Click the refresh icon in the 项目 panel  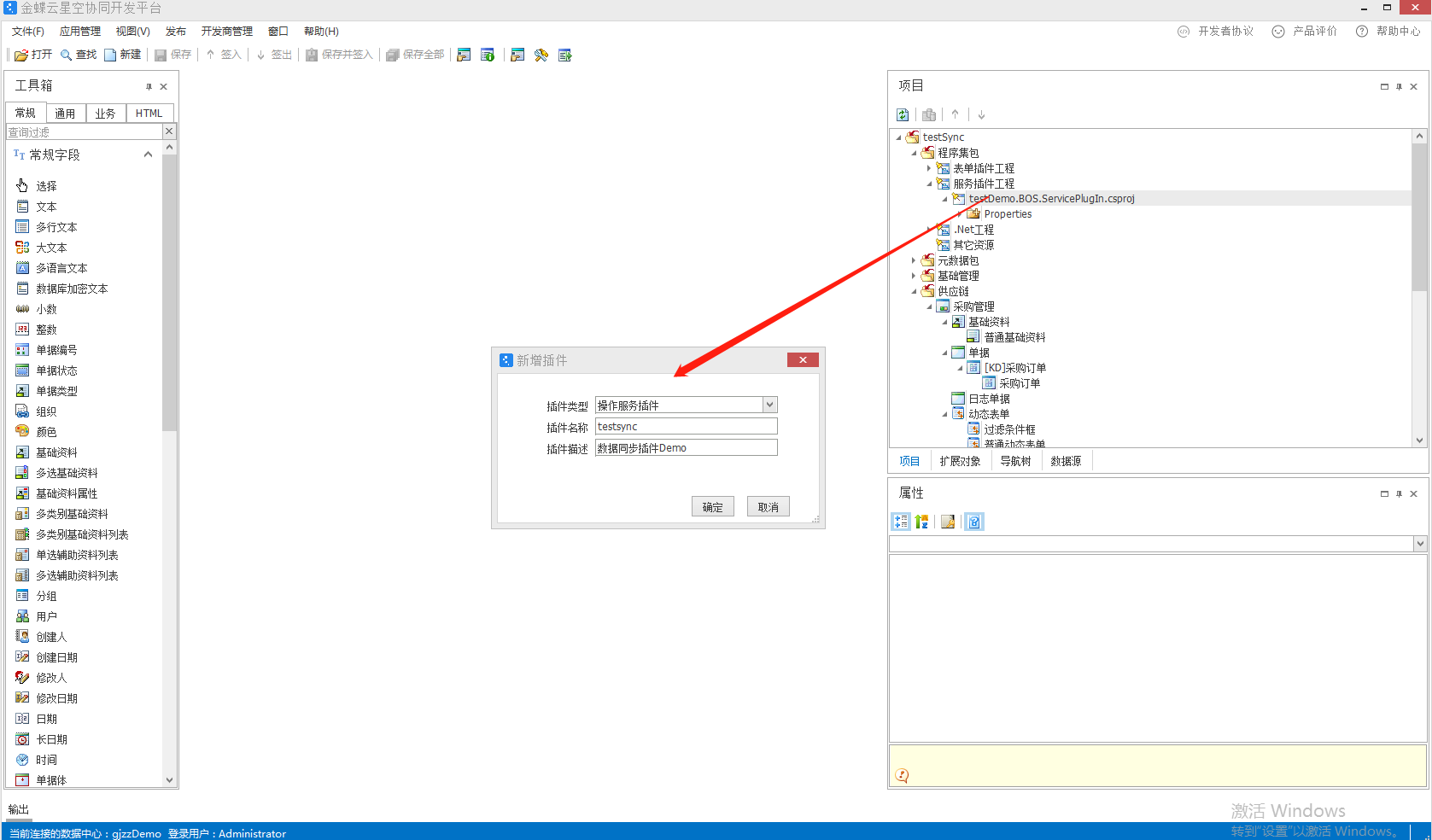(x=903, y=114)
